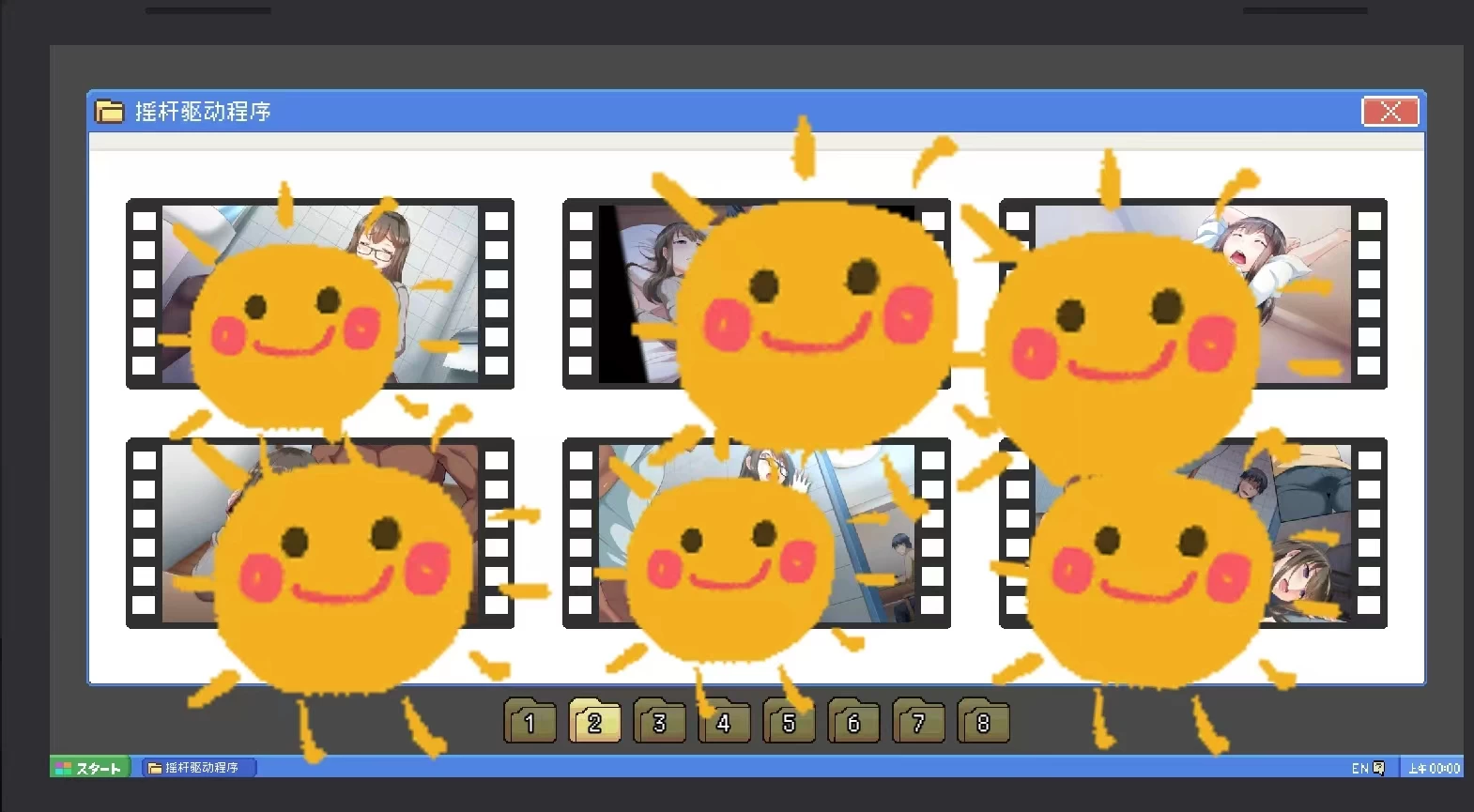Click the folder icon in the window title bar
Screen dimensions: 1474x812
click(x=110, y=112)
